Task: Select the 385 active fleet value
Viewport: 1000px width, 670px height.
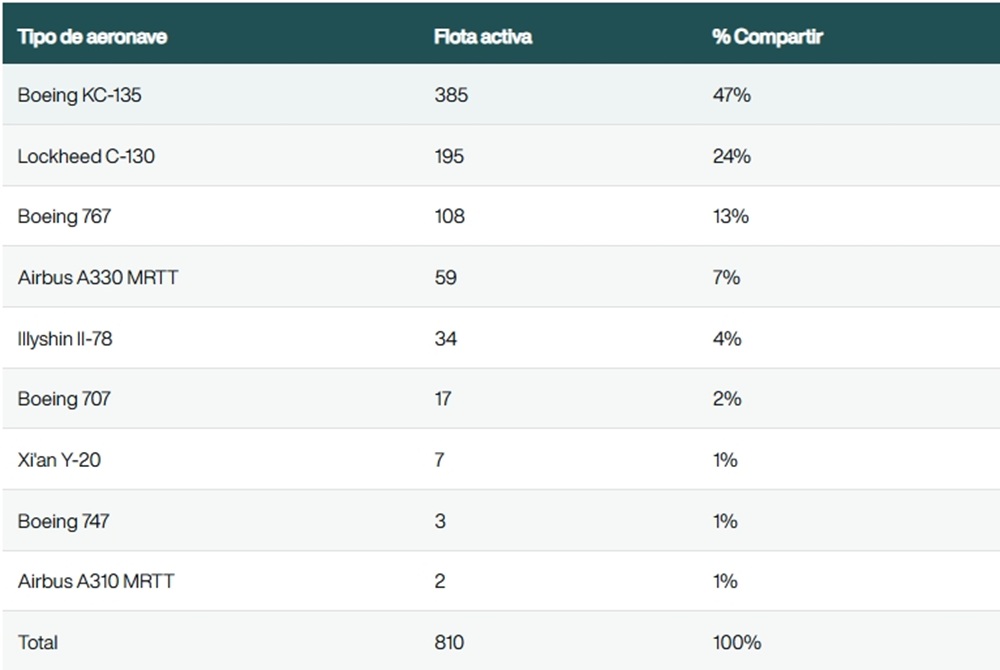Action: (x=451, y=96)
